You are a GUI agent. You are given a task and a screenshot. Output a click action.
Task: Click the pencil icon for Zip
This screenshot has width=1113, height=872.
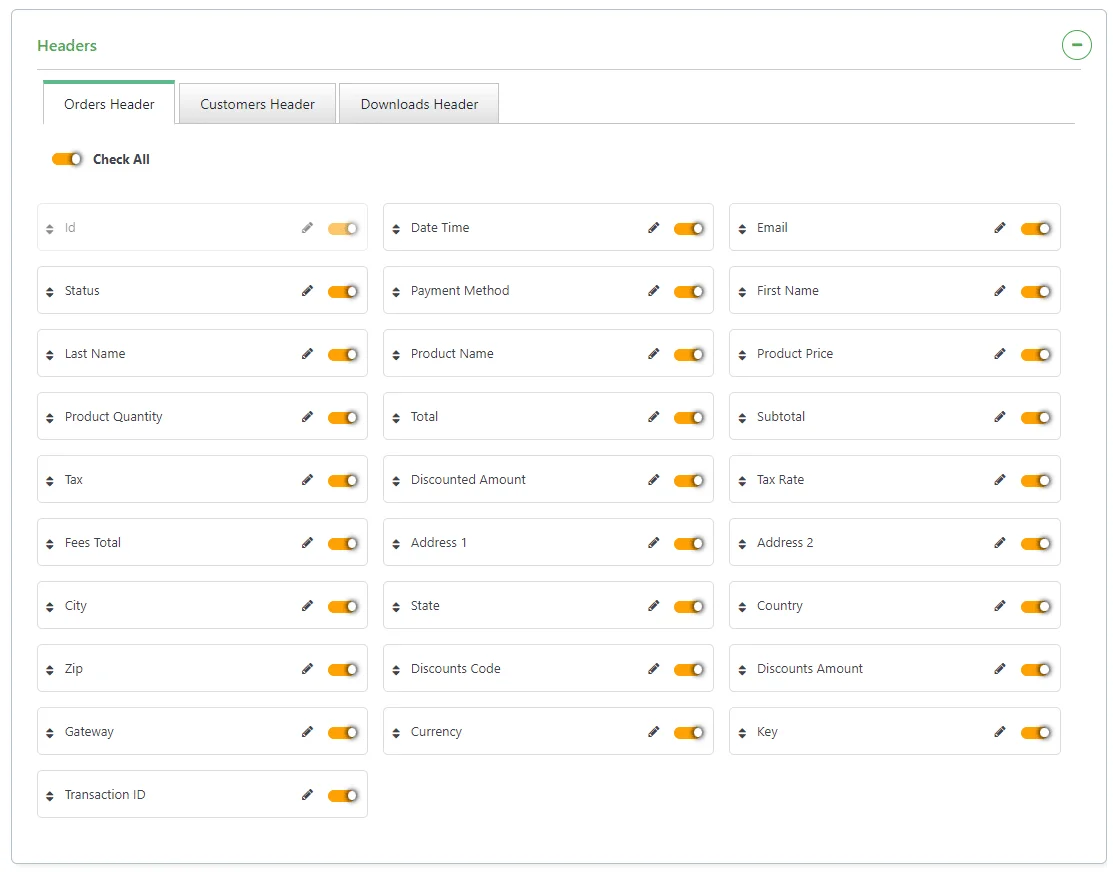pyautogui.click(x=308, y=669)
